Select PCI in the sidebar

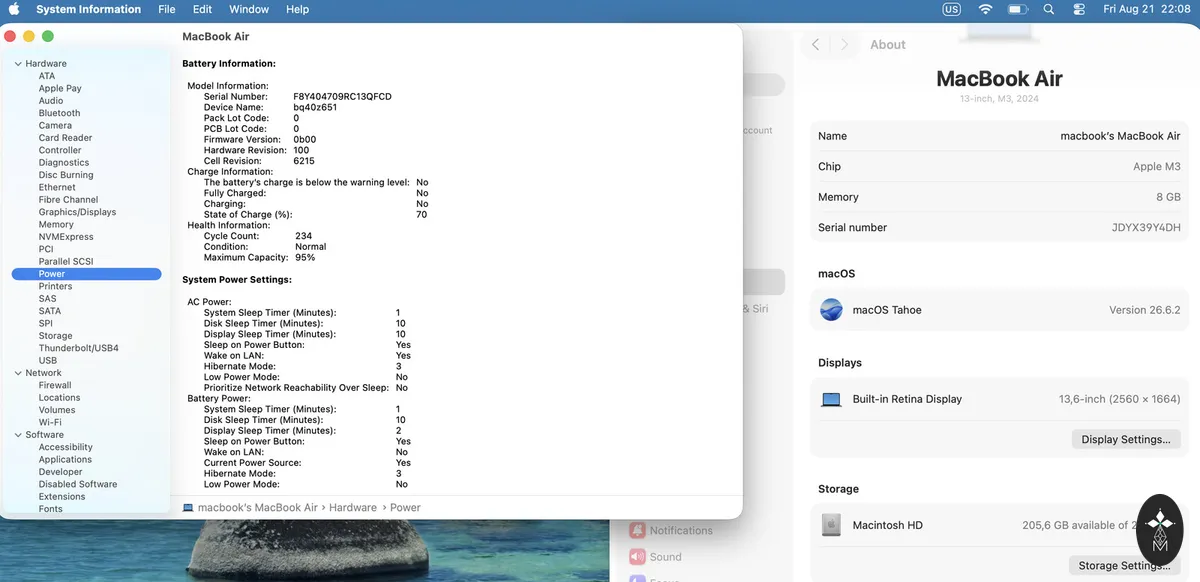(46, 249)
